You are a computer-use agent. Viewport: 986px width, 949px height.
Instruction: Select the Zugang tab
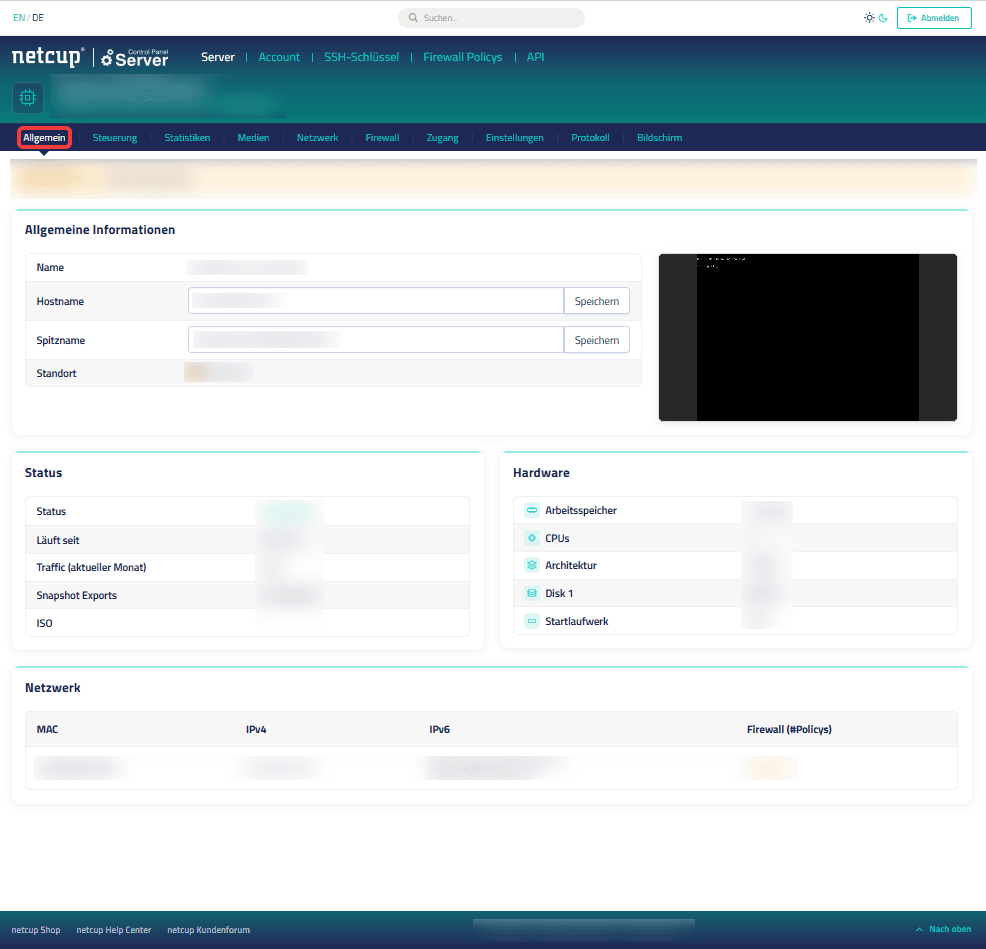tap(443, 137)
